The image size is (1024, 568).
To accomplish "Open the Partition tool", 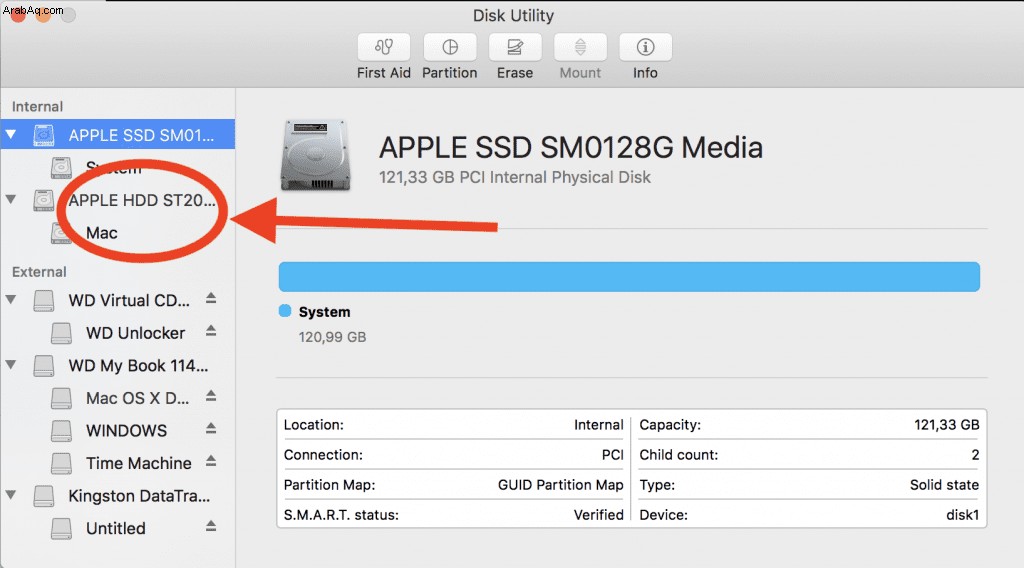I will point(450,48).
